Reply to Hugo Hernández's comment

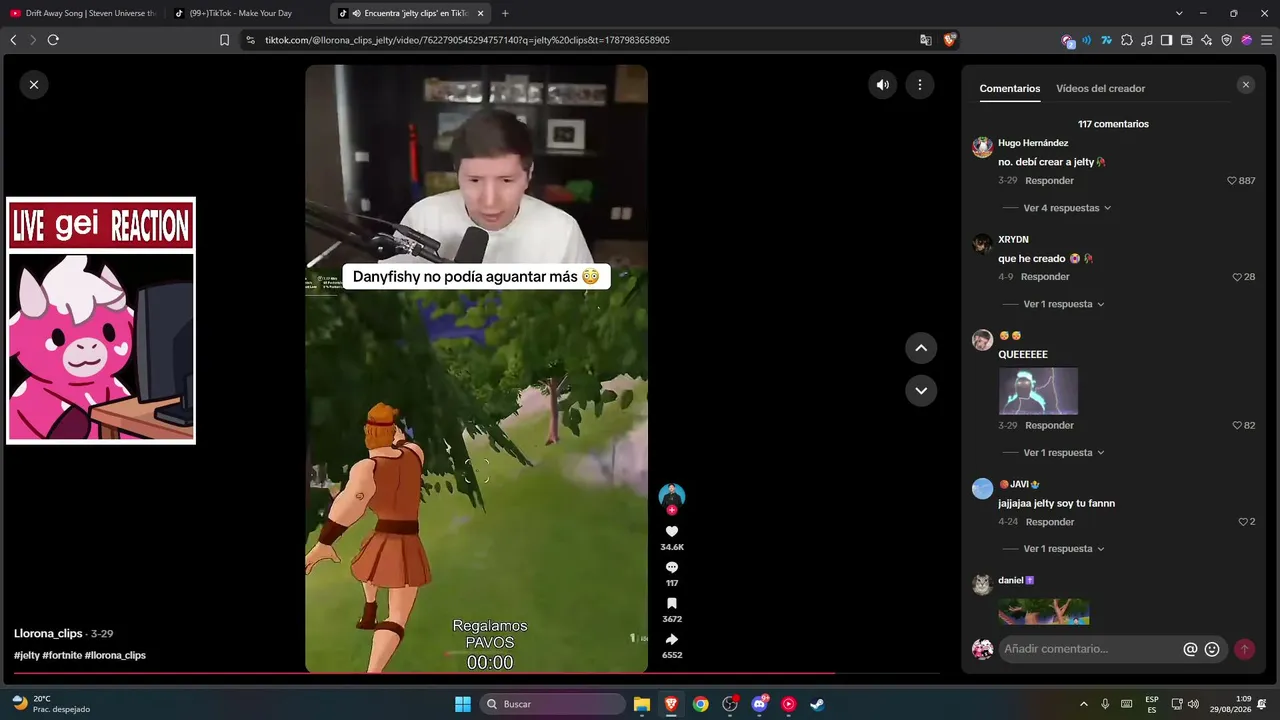pyautogui.click(x=1049, y=181)
